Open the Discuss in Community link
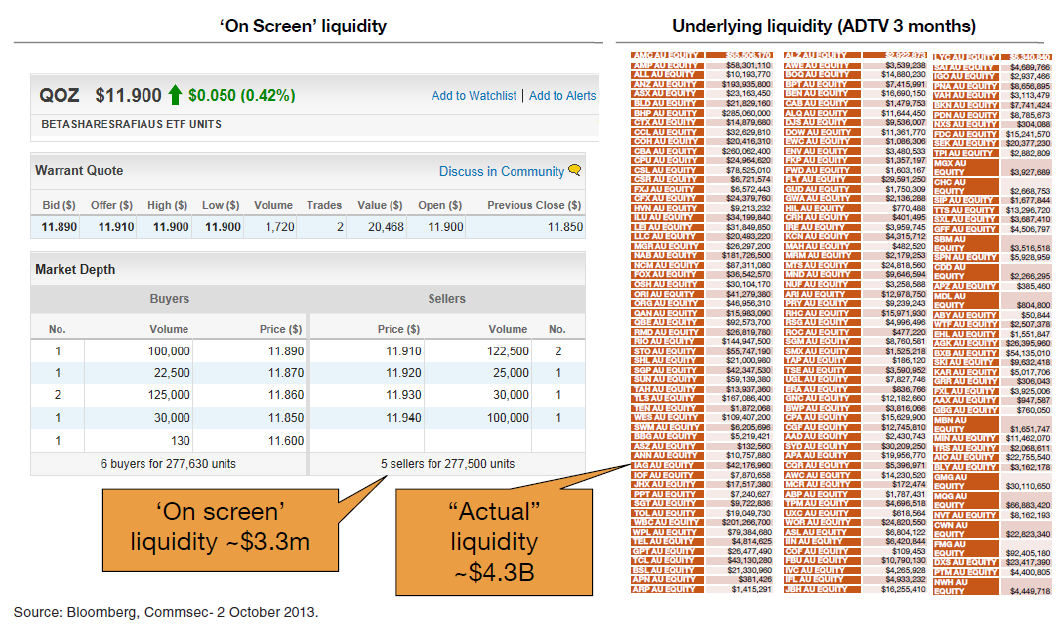 pyautogui.click(x=501, y=172)
